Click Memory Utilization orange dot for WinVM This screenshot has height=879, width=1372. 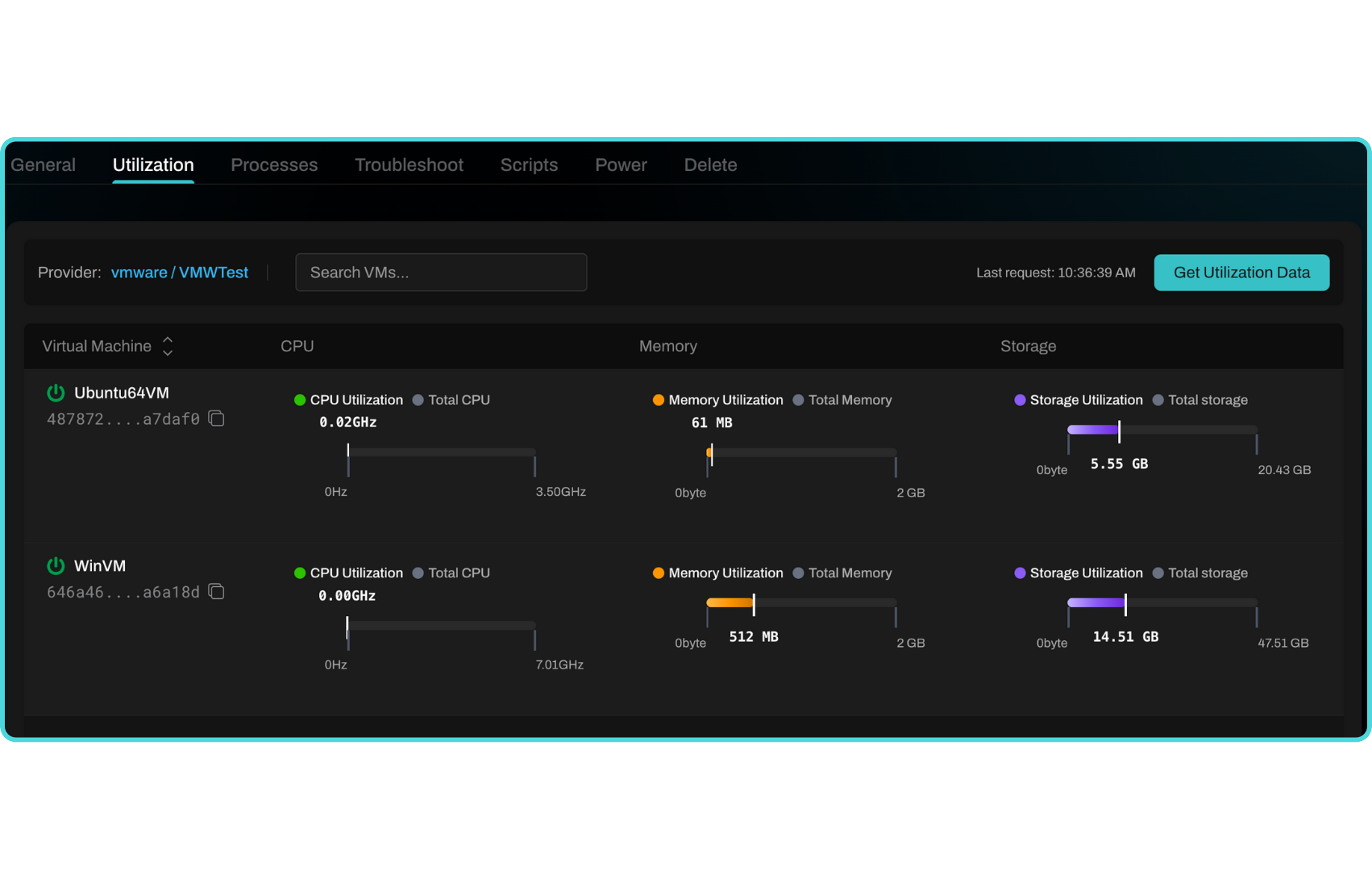(659, 573)
